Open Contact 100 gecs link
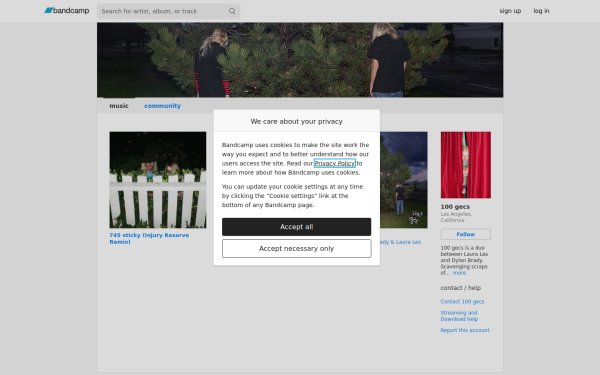 (x=462, y=302)
